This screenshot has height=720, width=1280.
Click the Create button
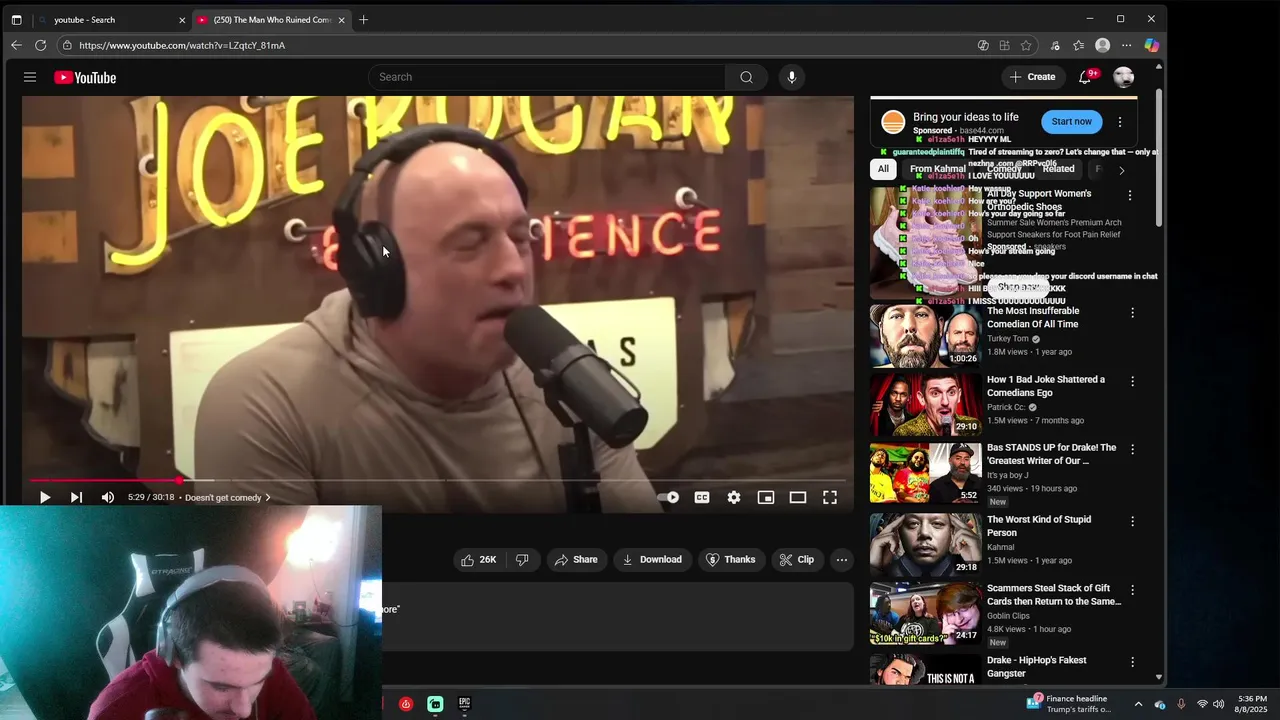1032,77
